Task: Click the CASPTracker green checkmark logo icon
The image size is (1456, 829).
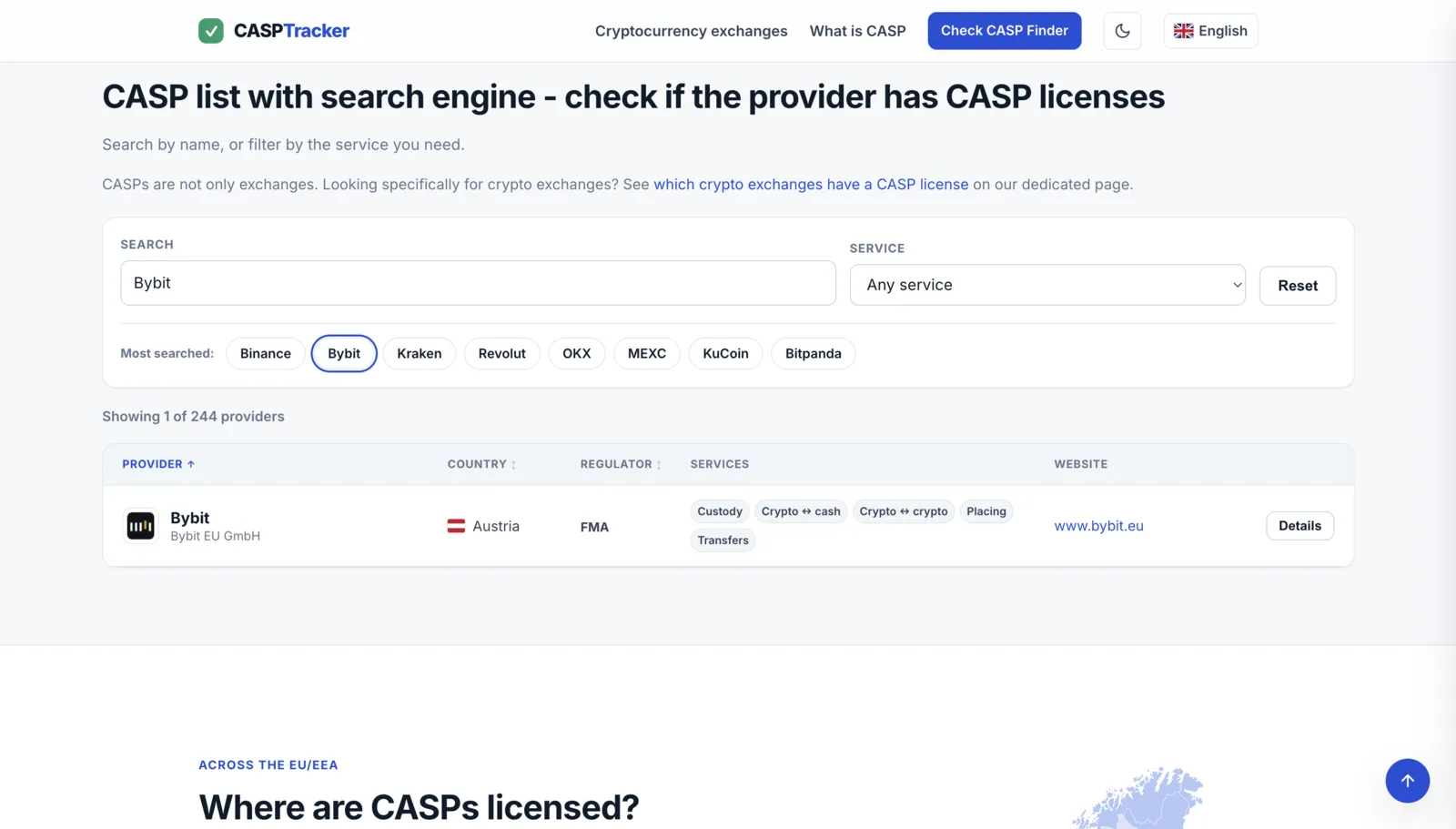Action: click(x=211, y=31)
